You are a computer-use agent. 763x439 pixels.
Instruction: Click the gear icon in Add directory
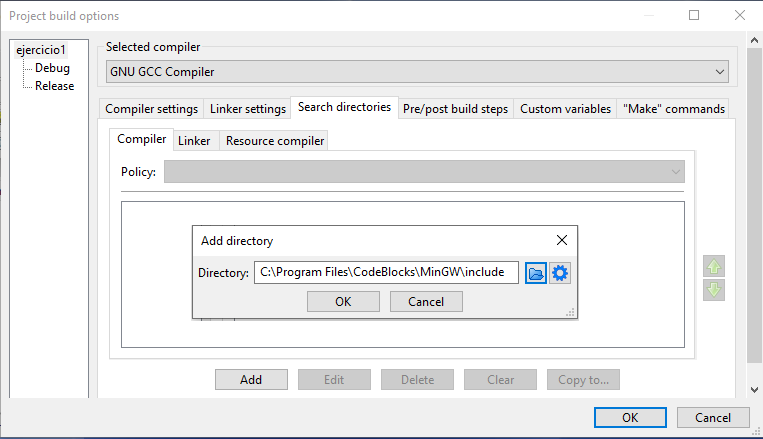[560, 273]
